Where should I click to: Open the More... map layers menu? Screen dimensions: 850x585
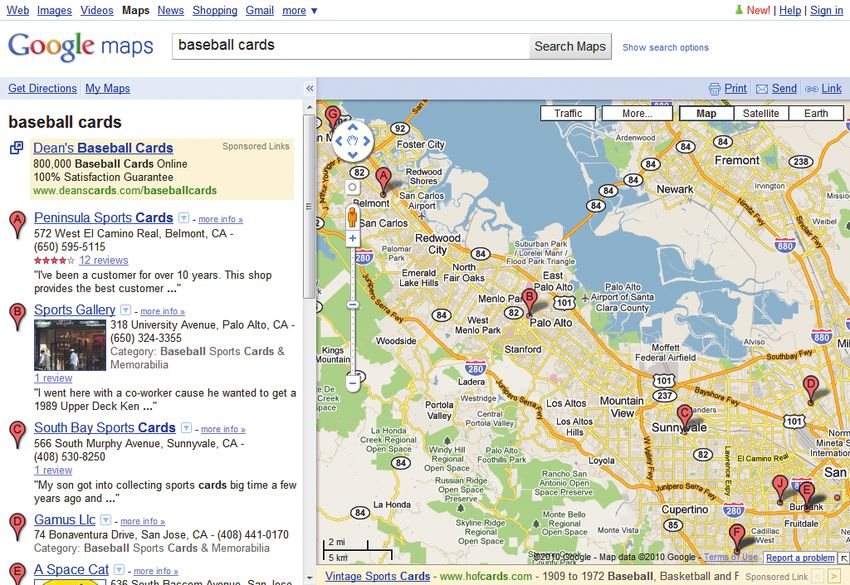(x=637, y=113)
